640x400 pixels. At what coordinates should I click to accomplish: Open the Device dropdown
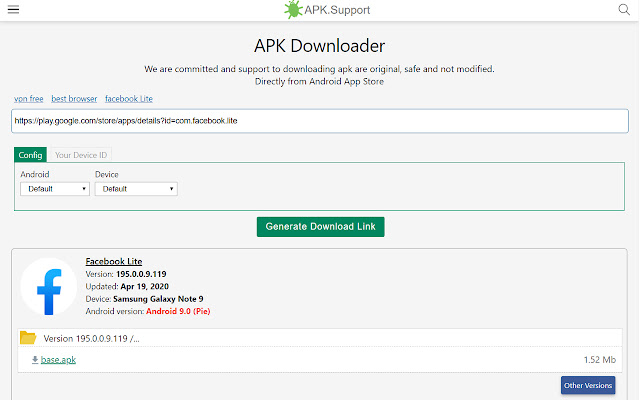click(x=136, y=189)
